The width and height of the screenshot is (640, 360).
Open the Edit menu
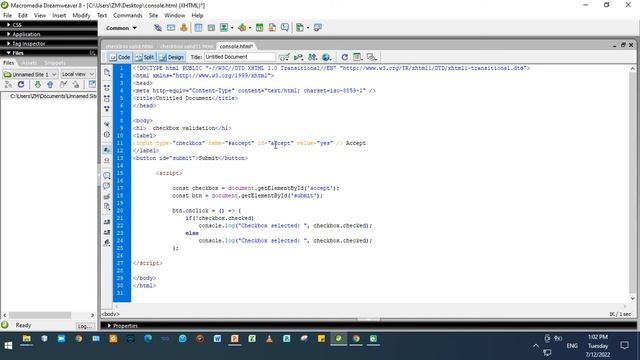coord(22,16)
